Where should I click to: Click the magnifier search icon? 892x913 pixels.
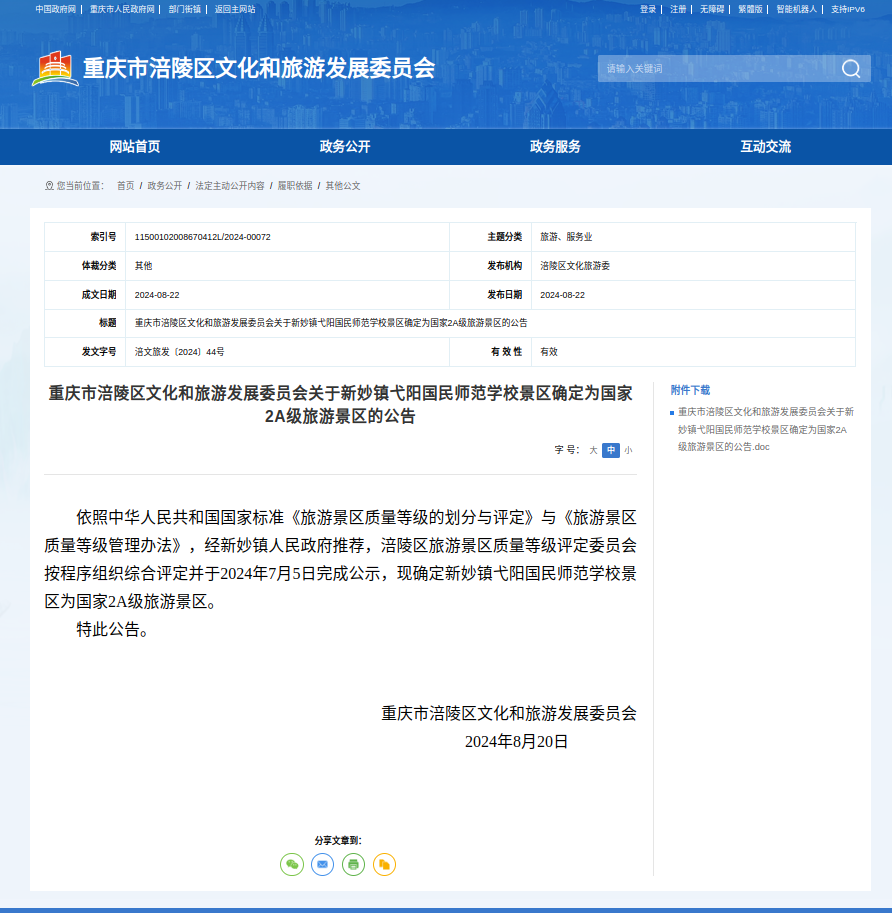pos(851,68)
